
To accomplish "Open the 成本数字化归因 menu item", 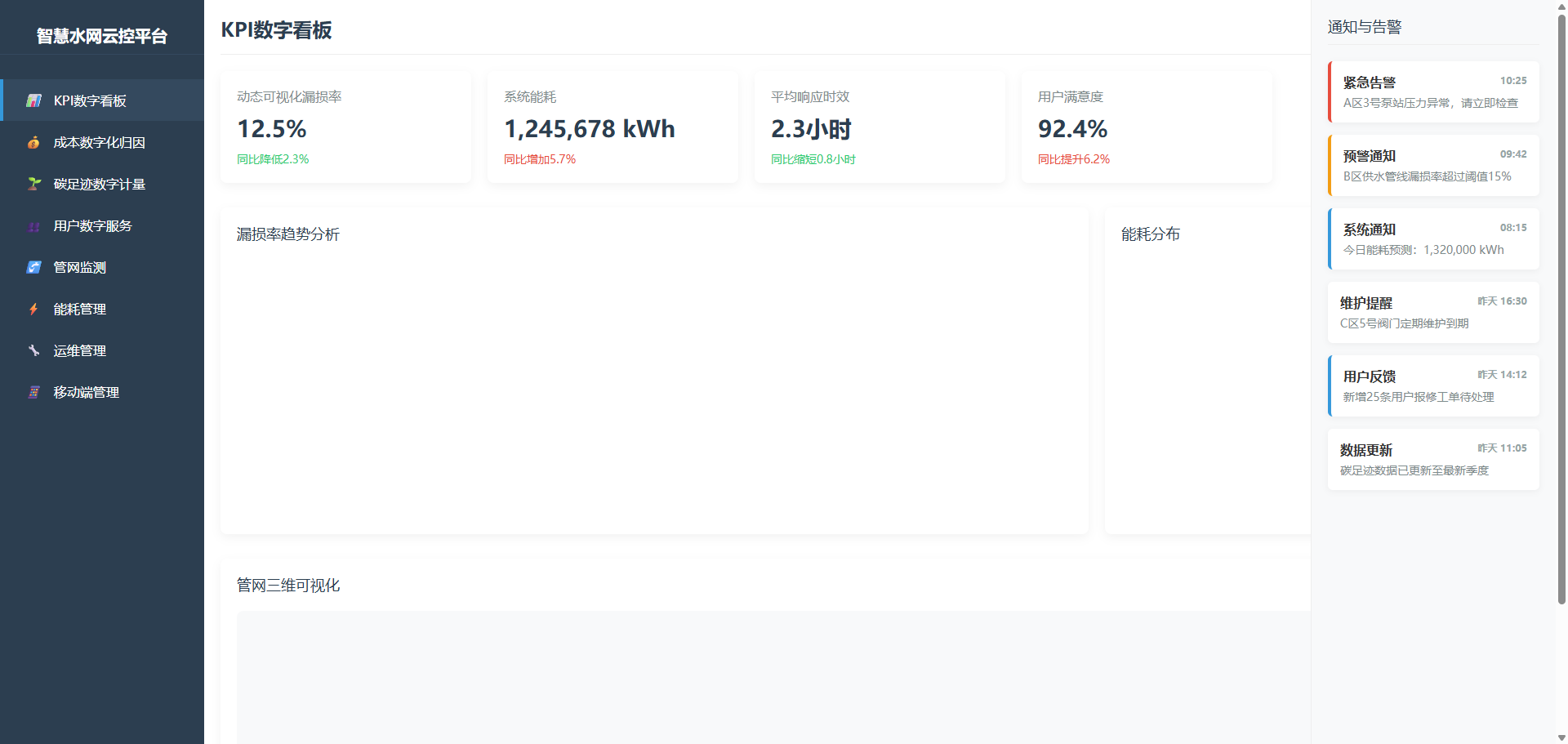I will (x=100, y=142).
